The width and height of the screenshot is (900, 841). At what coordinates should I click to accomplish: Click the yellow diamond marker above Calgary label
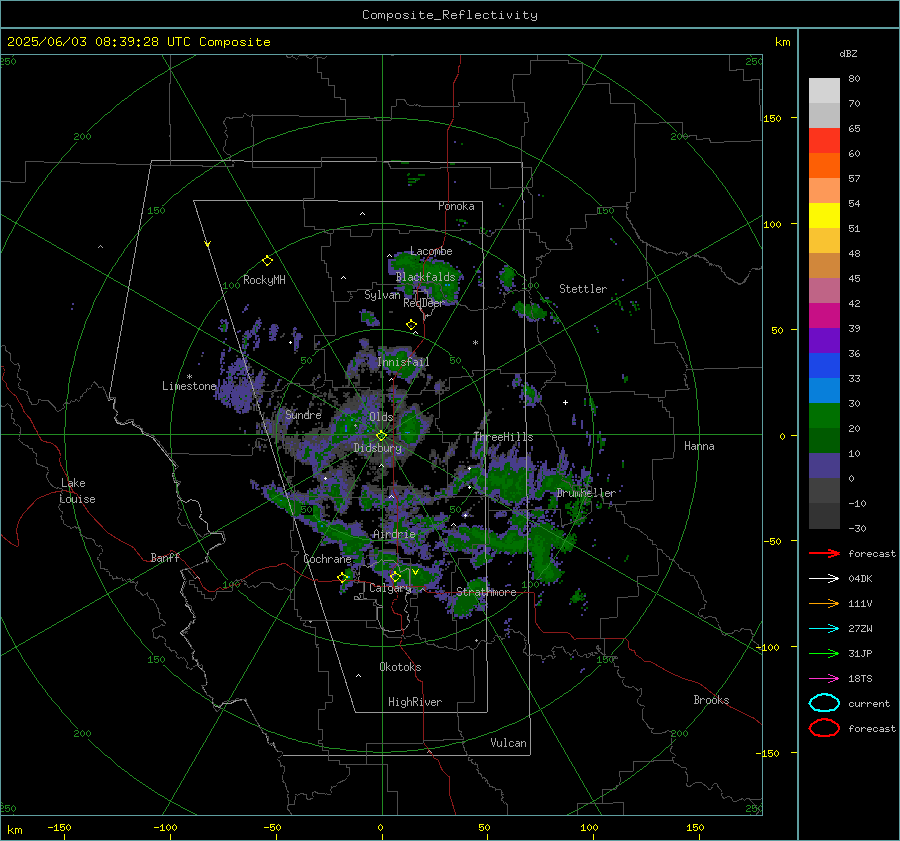click(x=395, y=576)
